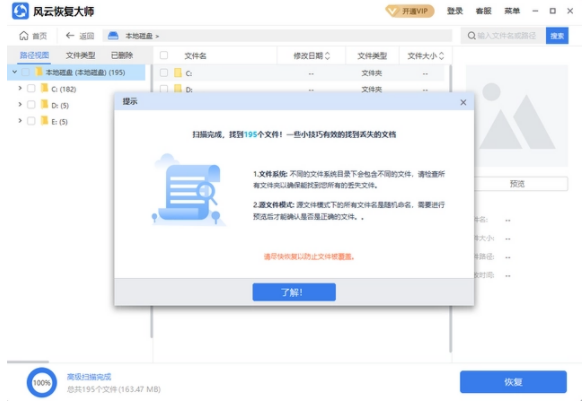Viewport: 585px width, 401px height.
Task: Tick the checkbox for E: (5) in tree
Action: [31, 121]
